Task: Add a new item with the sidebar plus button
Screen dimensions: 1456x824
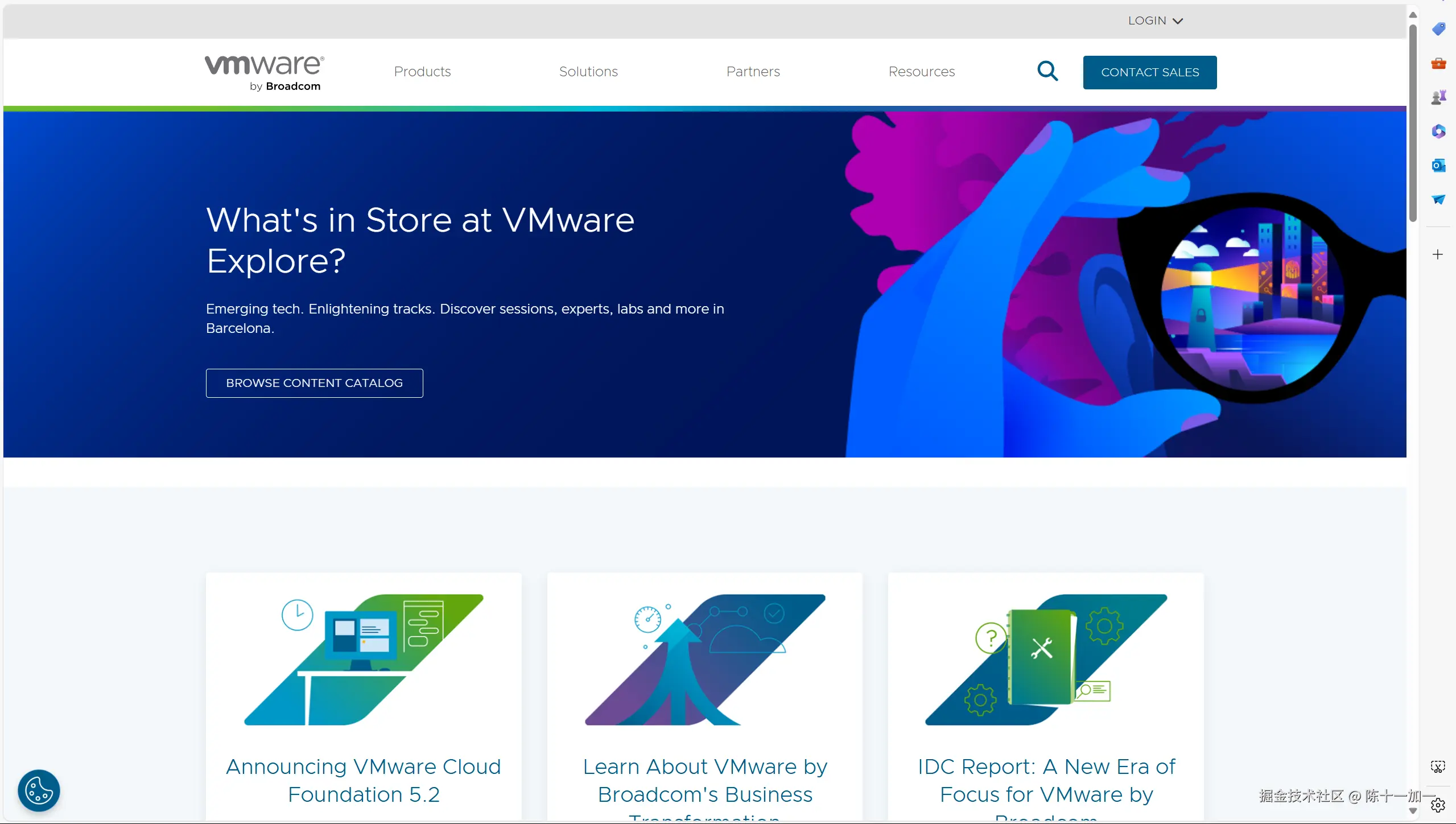Action: click(x=1438, y=254)
